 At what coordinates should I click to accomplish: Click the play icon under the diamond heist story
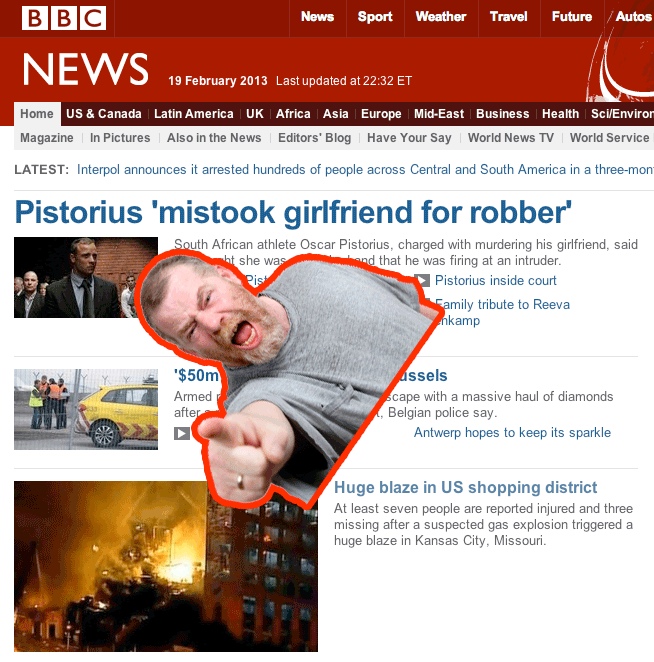(x=182, y=433)
